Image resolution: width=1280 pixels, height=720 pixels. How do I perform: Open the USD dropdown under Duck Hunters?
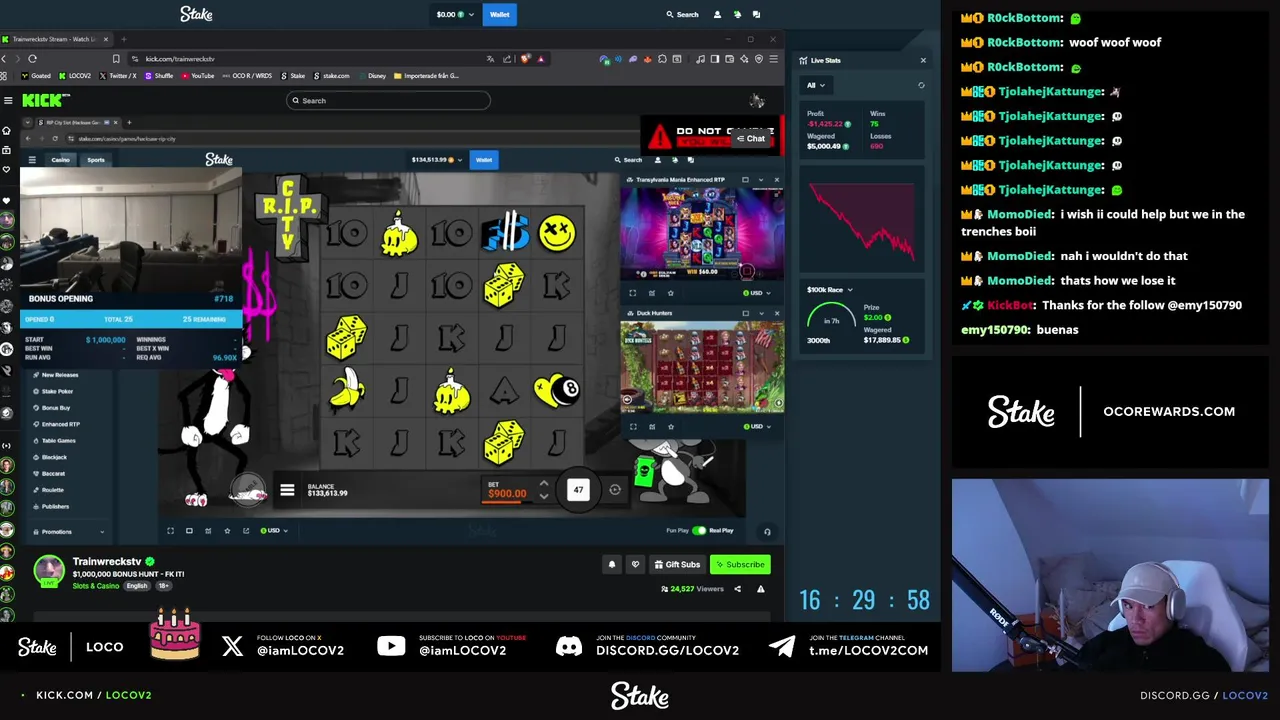(x=755, y=426)
